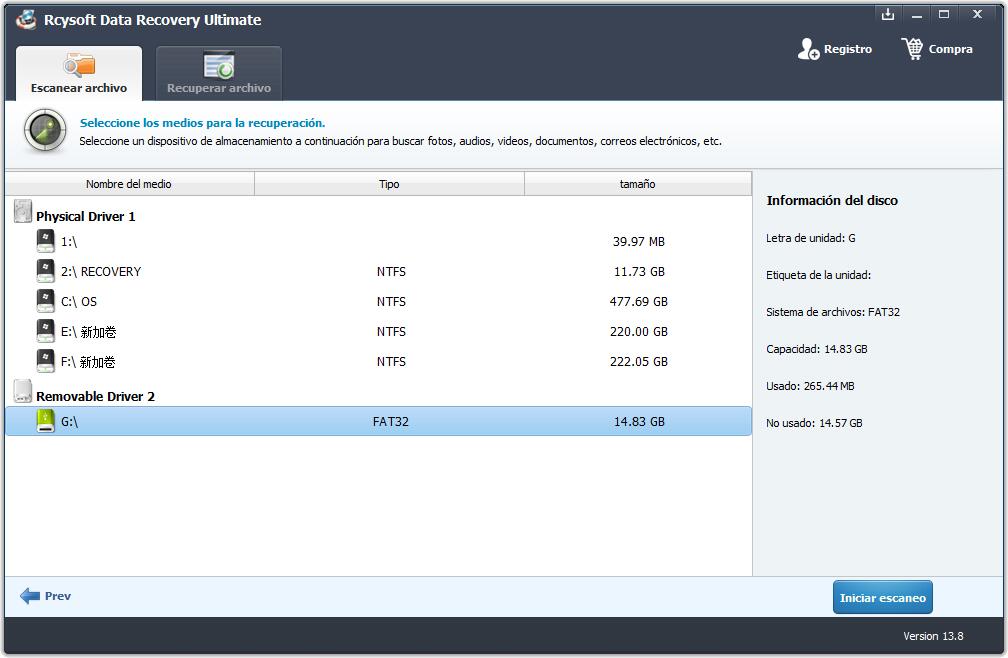Open the Recuperar archivo tab
The image size is (1008, 658).
click(219, 74)
